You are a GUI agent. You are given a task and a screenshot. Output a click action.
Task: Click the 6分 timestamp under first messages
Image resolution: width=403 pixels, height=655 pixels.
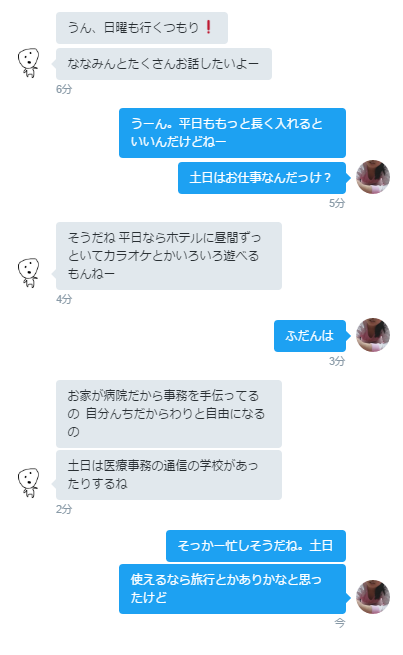(x=64, y=89)
